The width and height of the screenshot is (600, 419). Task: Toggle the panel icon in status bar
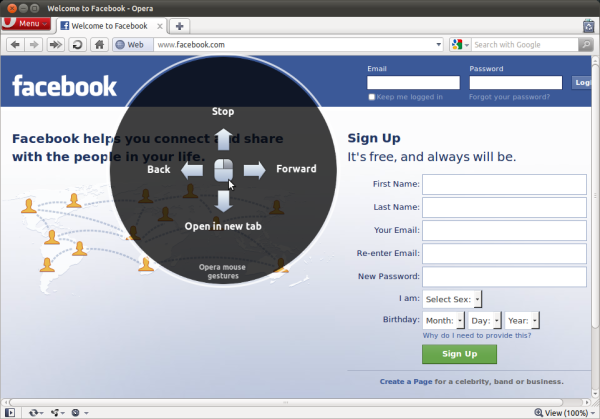(10, 413)
